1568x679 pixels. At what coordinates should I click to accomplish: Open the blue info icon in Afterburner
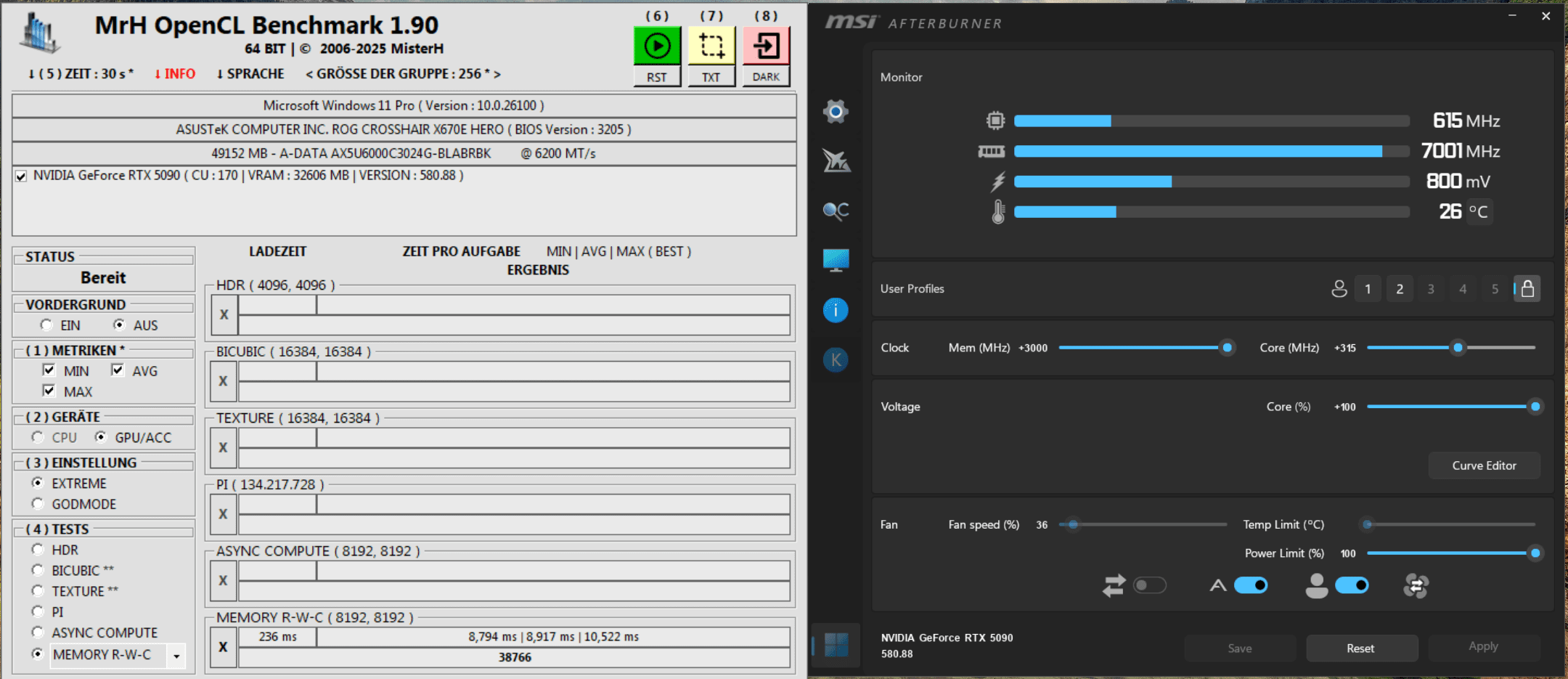click(836, 310)
